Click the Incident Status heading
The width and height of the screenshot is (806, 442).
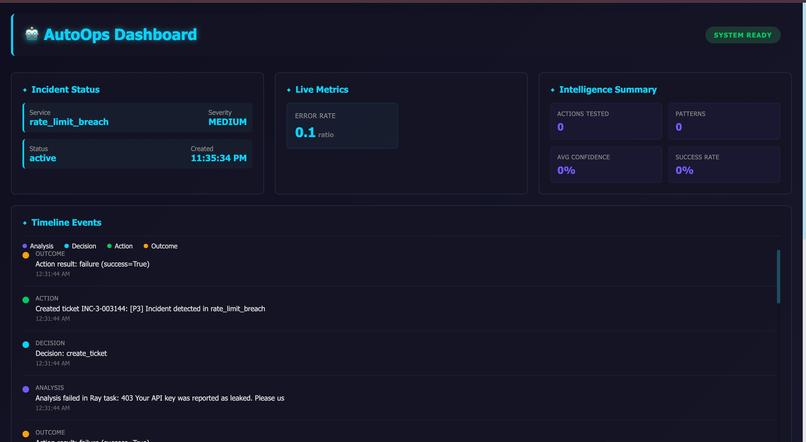click(65, 89)
